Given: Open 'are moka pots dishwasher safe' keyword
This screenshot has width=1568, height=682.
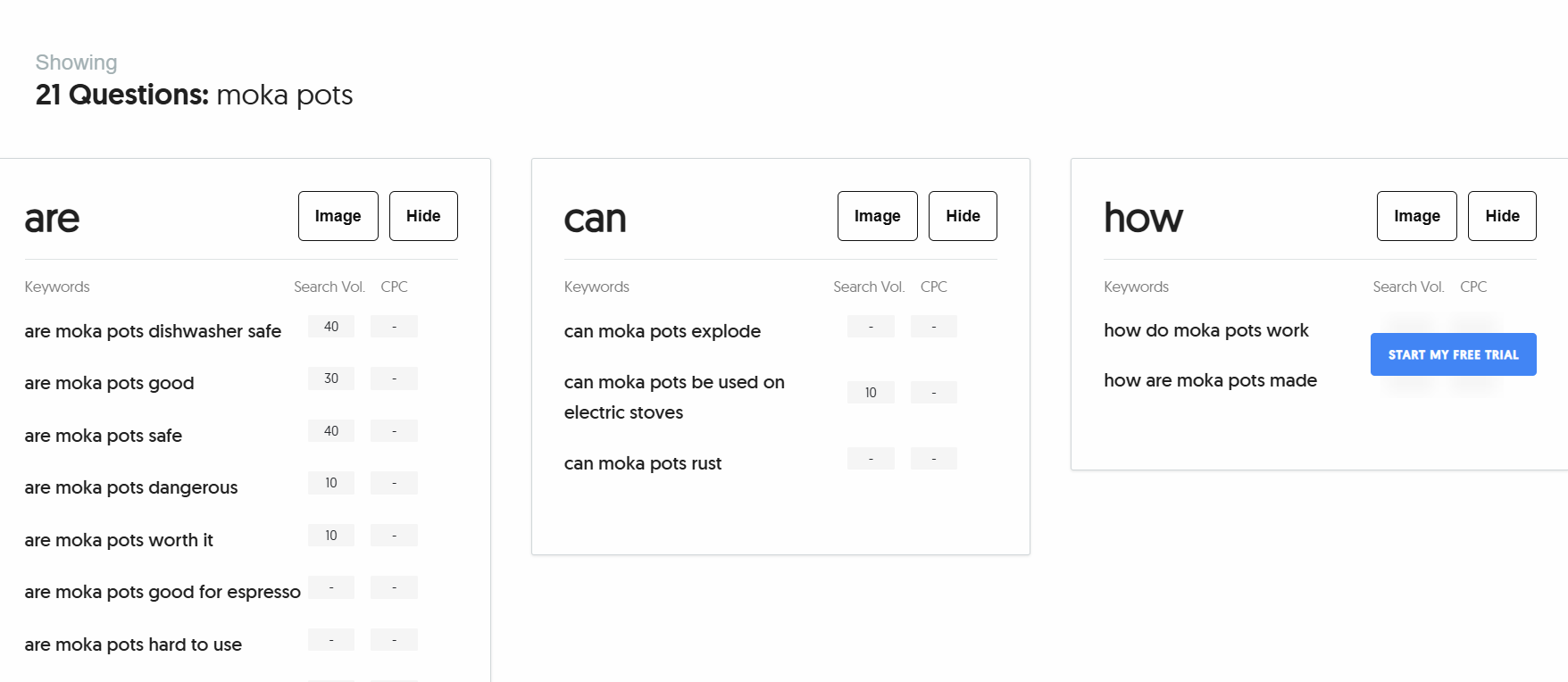Looking at the screenshot, I should 153,331.
